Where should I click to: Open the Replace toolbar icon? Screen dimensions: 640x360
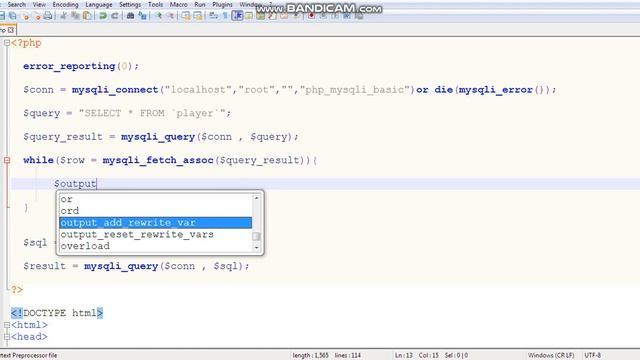pos(142,16)
